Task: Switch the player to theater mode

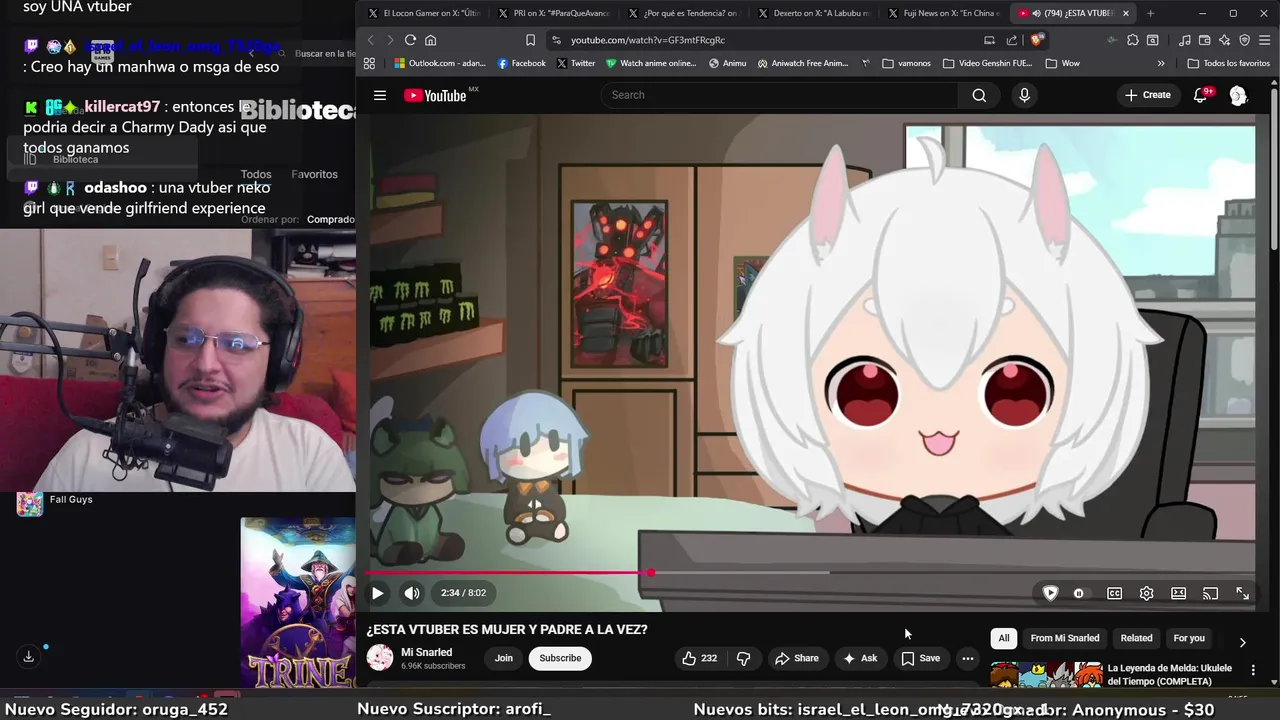Action: (1178, 593)
